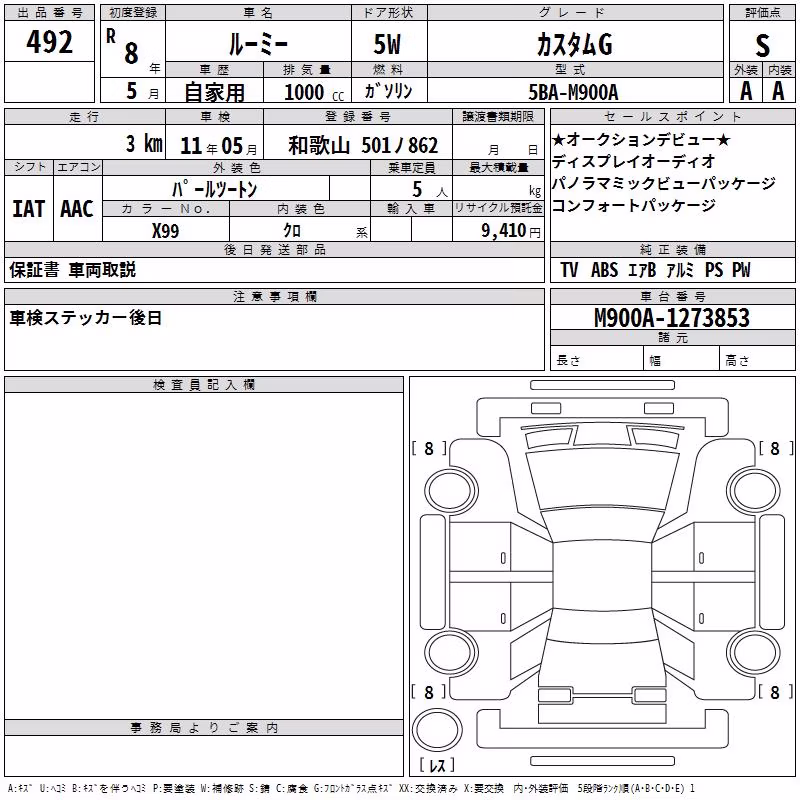Select chassis number M900A-1273853
Viewport: 800px width, 800px height.
pos(672,317)
